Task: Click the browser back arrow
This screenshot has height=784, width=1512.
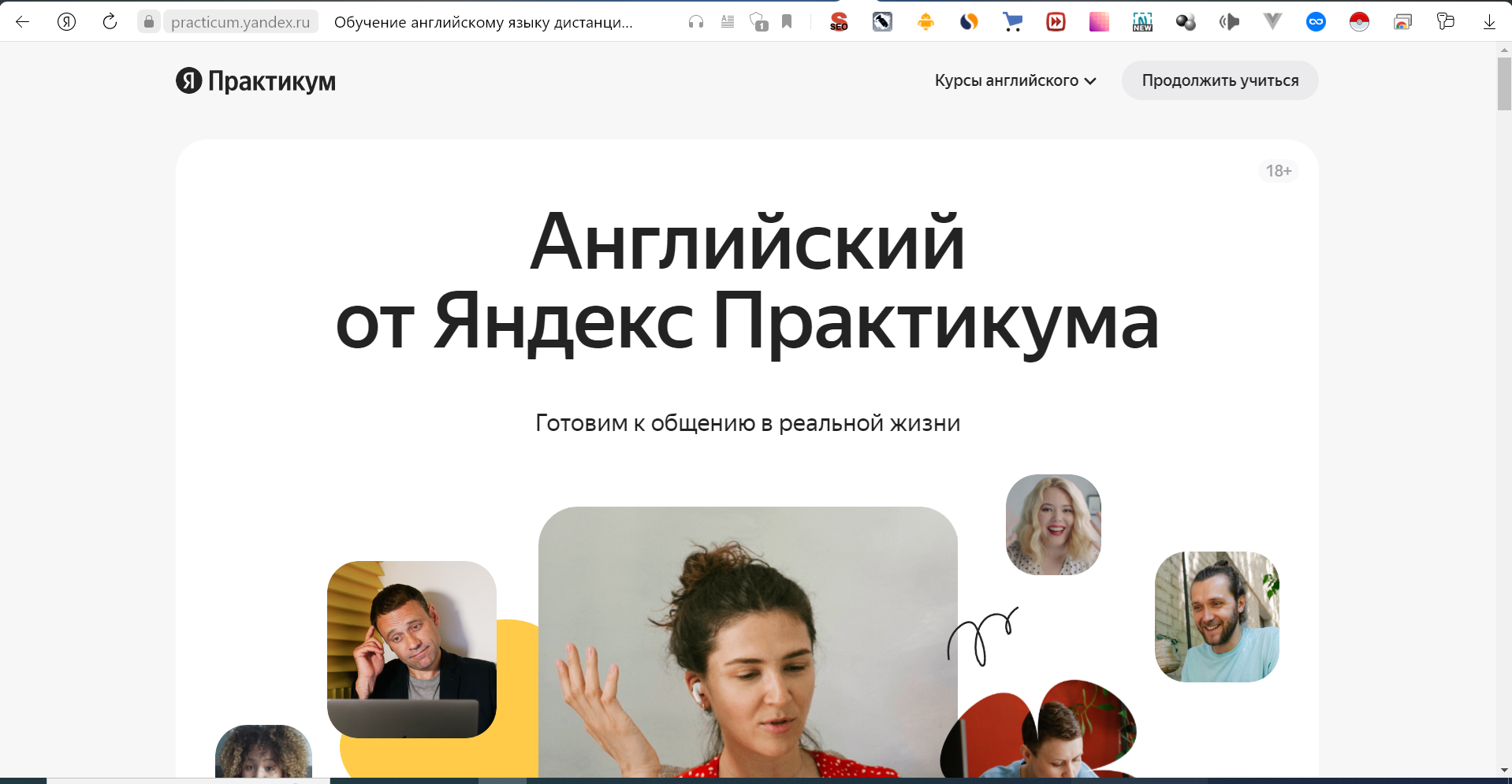Action: 23,22
